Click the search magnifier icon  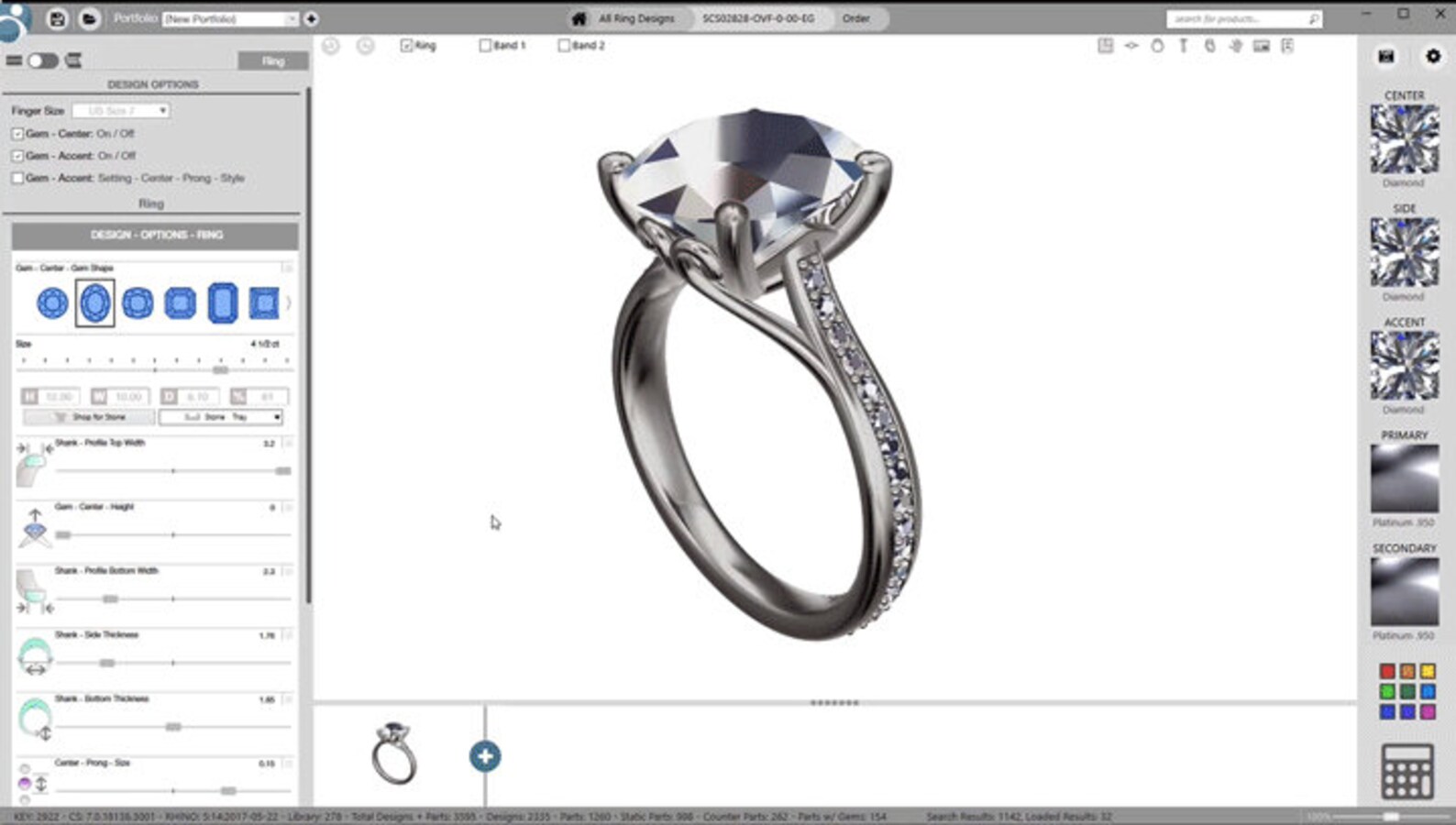coord(1313,18)
